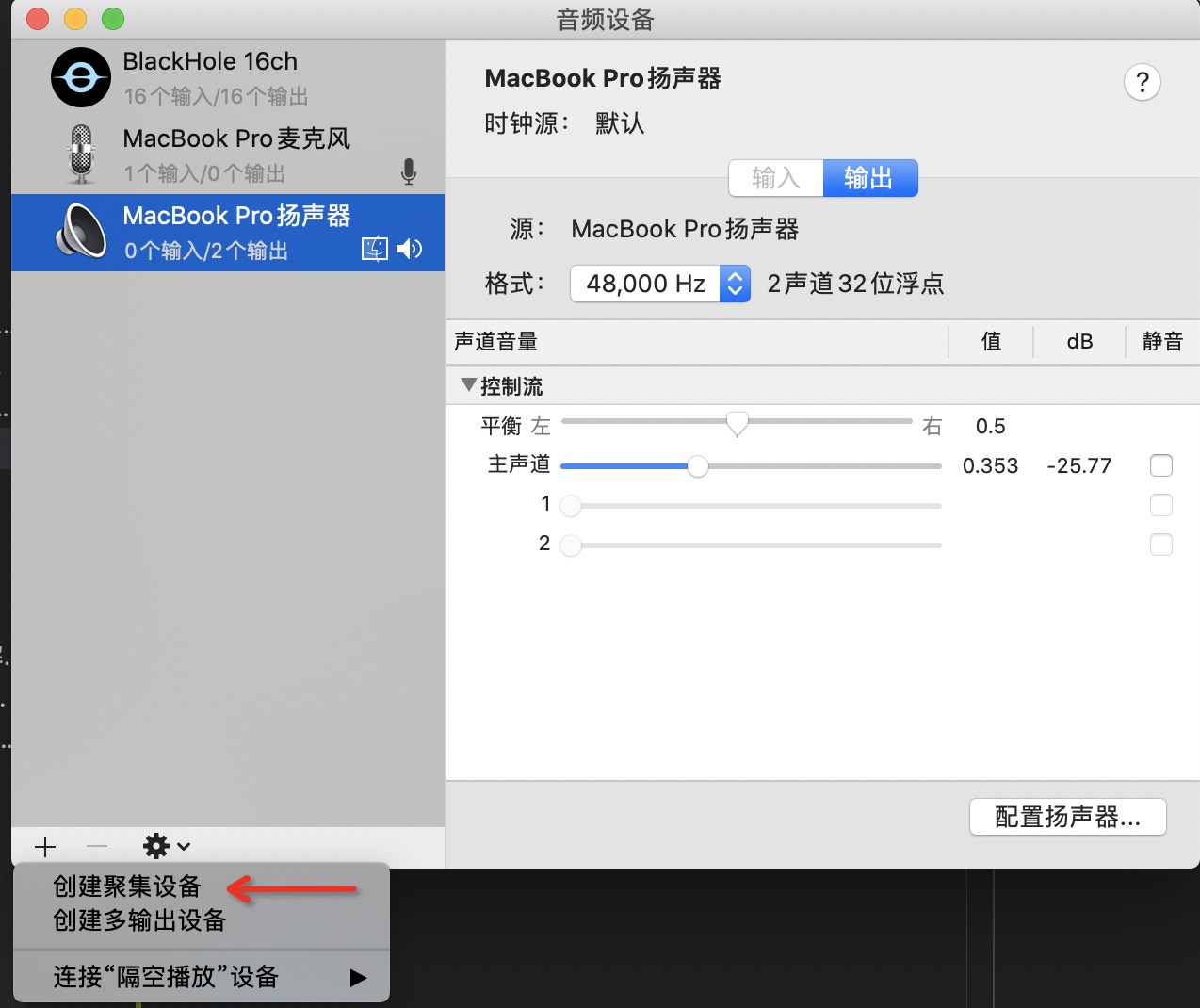Click the small microphone default-input indicator icon
Image resolution: width=1200 pixels, height=1008 pixels.
pyautogui.click(x=408, y=171)
